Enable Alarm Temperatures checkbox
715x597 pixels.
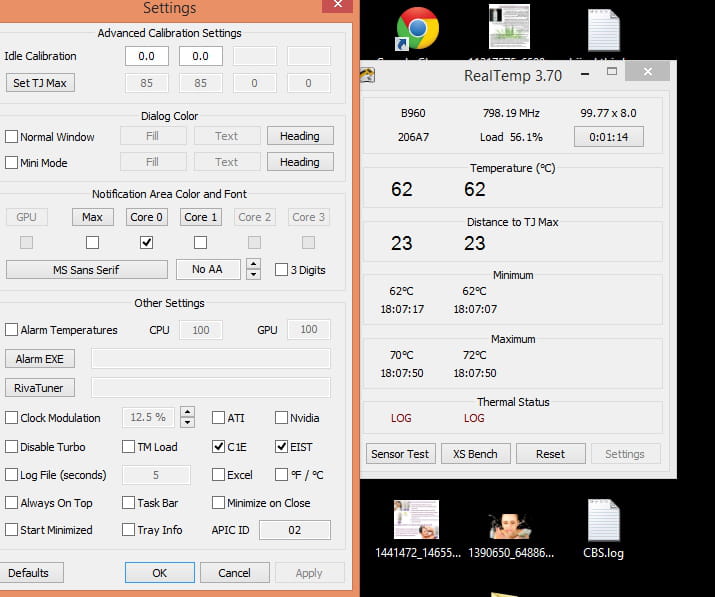[11, 329]
